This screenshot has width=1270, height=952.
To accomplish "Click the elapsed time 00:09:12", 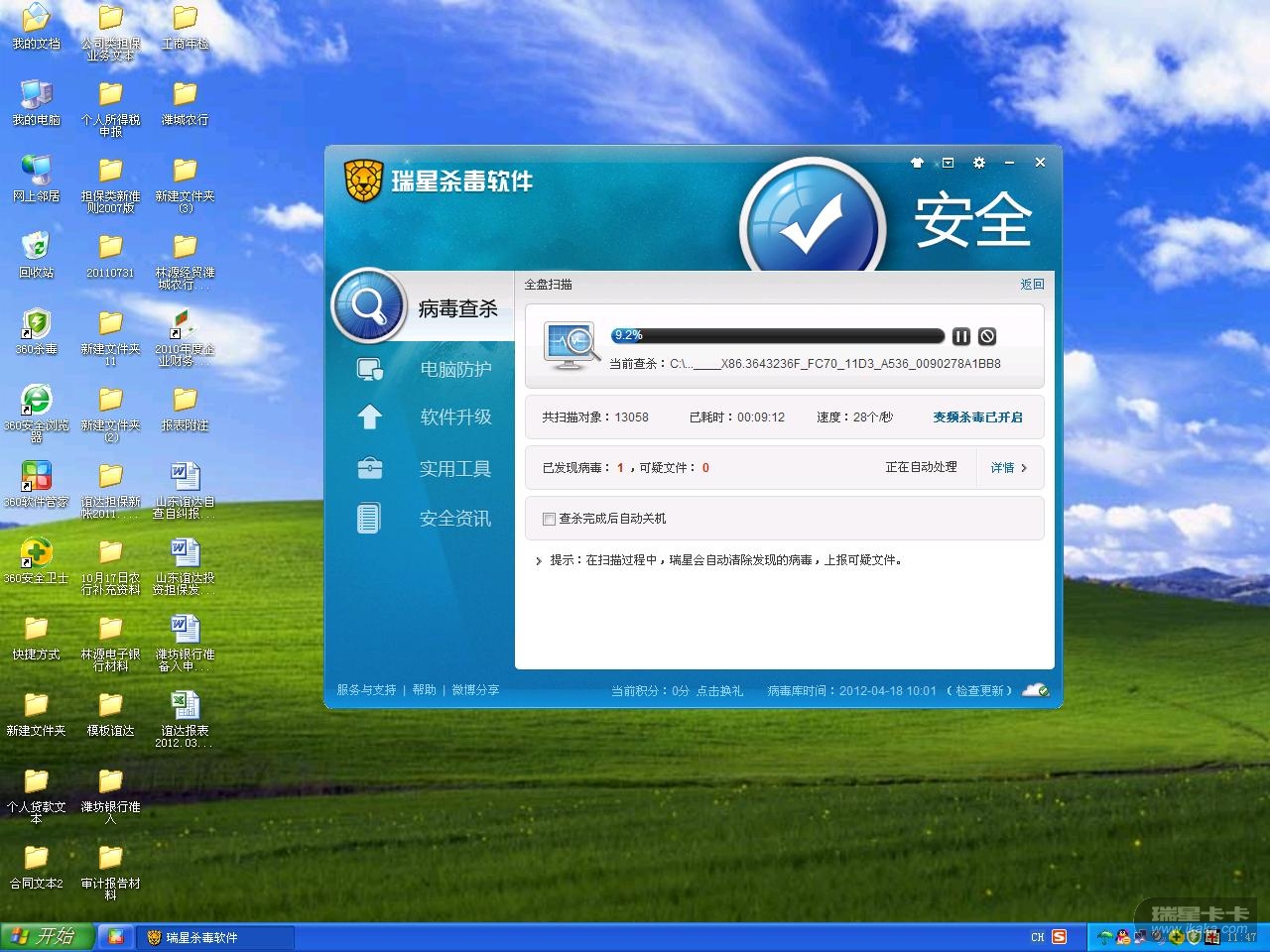I will coord(760,417).
